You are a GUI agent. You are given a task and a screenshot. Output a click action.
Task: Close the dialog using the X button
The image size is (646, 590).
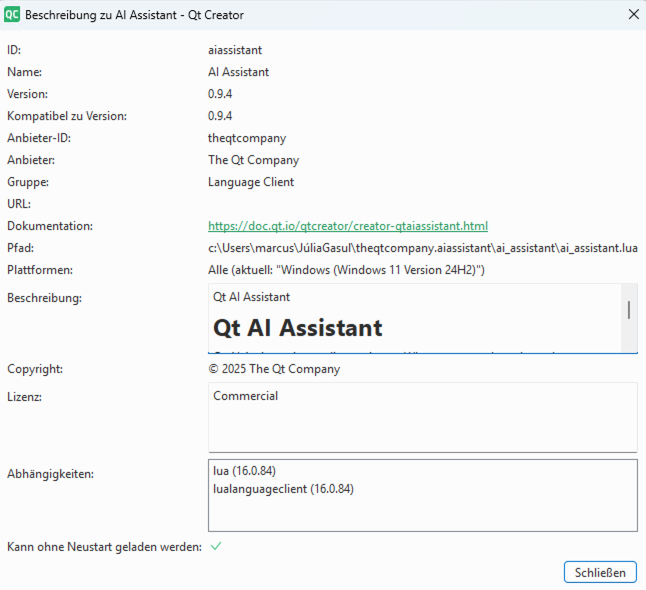coord(632,15)
